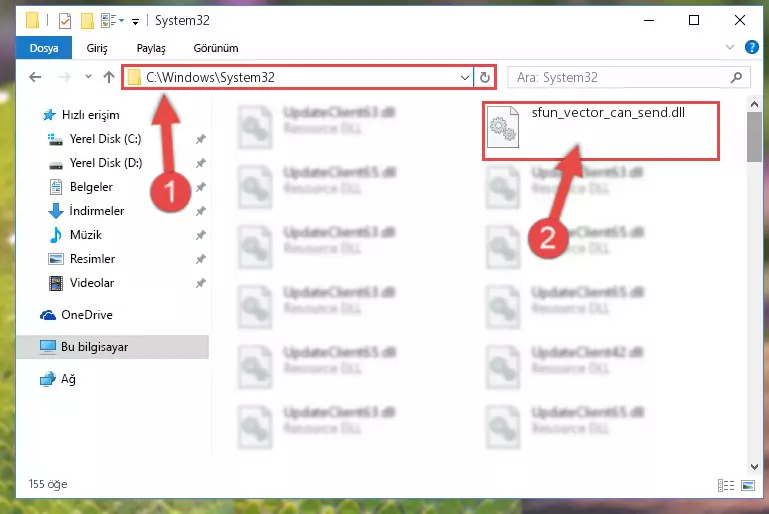Viewport: 769px width, 514px height.
Task: Select OneDrive in the navigation pane
Action: pyautogui.click(x=87, y=315)
